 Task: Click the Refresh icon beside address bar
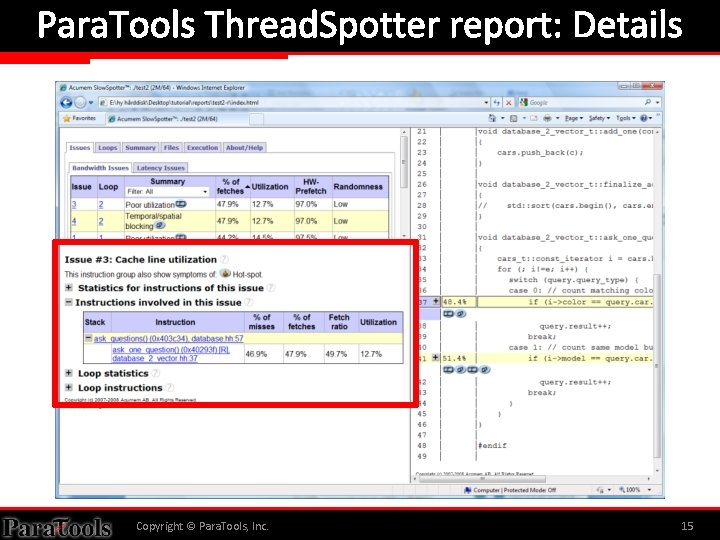tap(497, 103)
